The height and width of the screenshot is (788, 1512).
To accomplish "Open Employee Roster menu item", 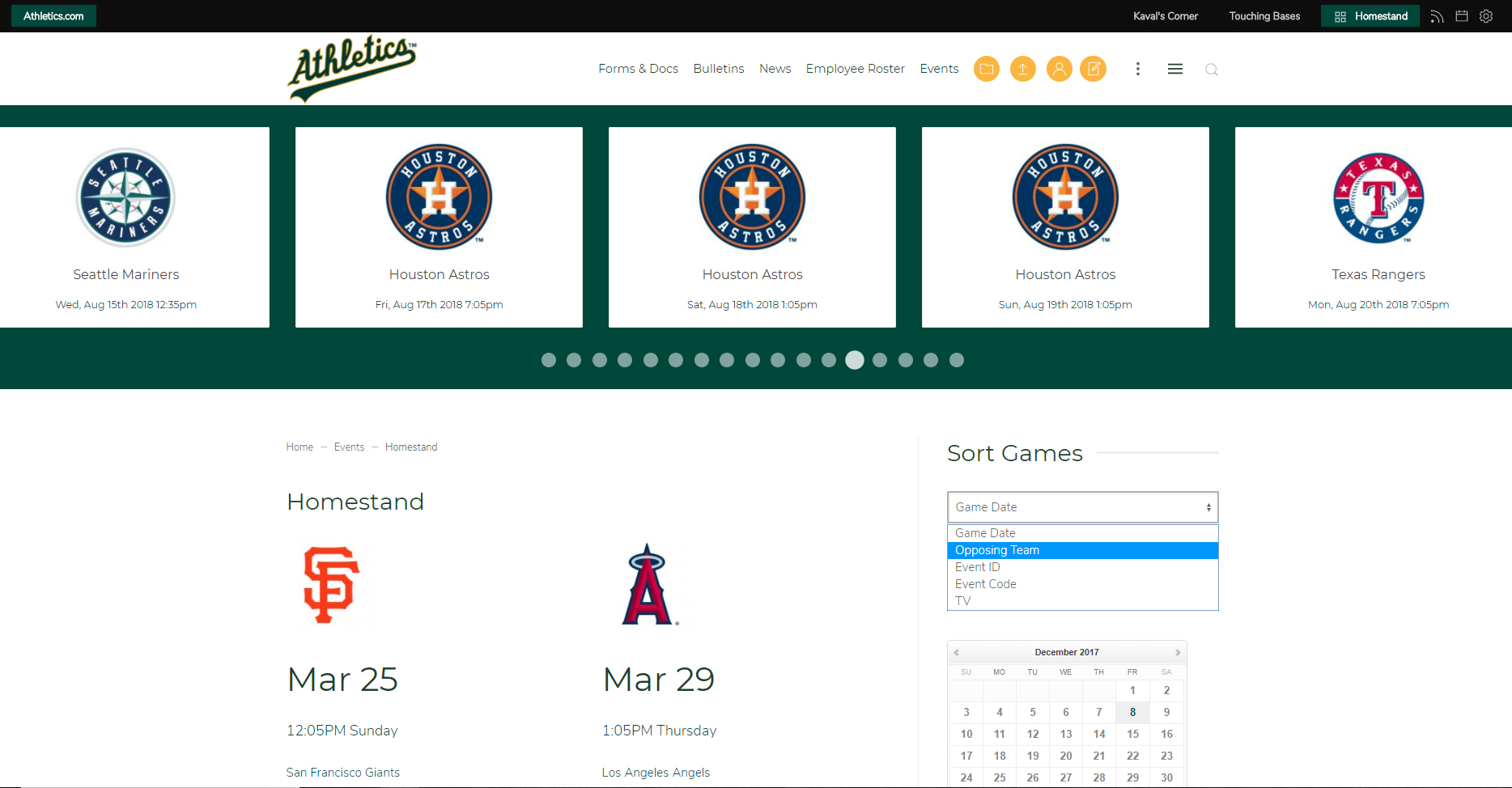I will click(855, 69).
